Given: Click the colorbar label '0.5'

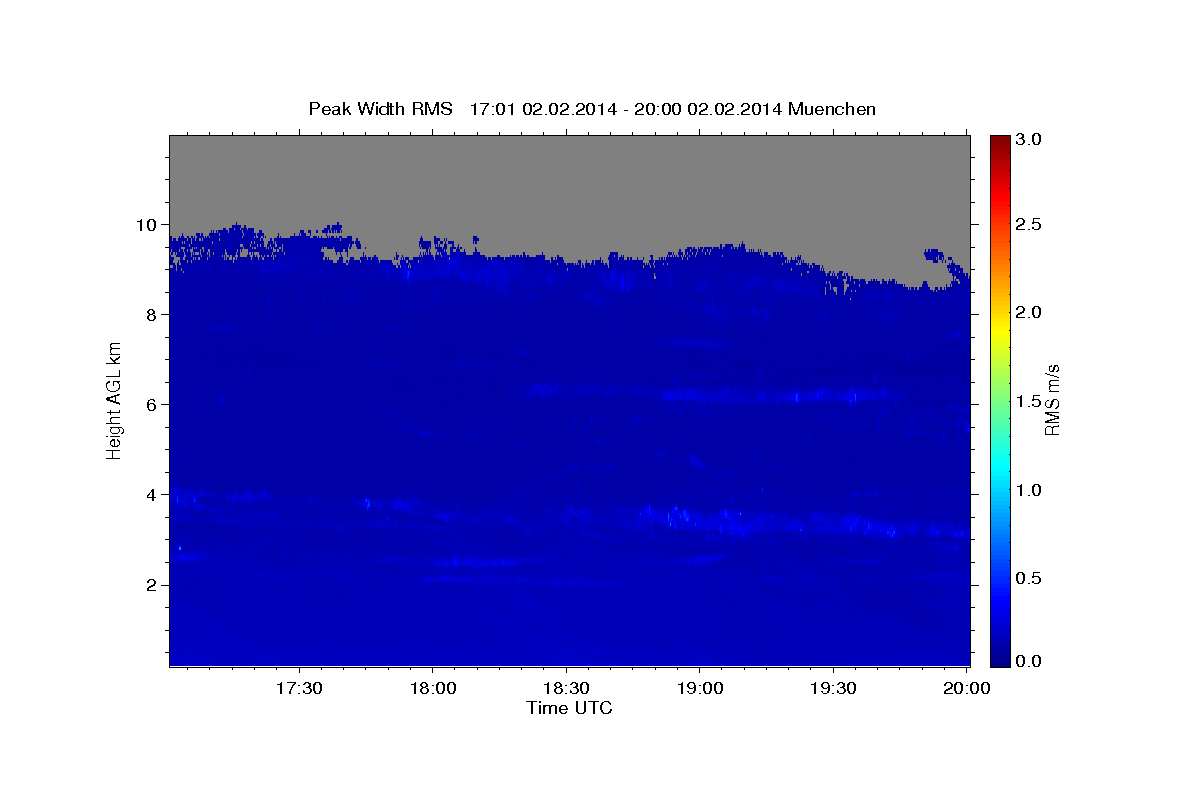Looking at the screenshot, I should click(1030, 580).
